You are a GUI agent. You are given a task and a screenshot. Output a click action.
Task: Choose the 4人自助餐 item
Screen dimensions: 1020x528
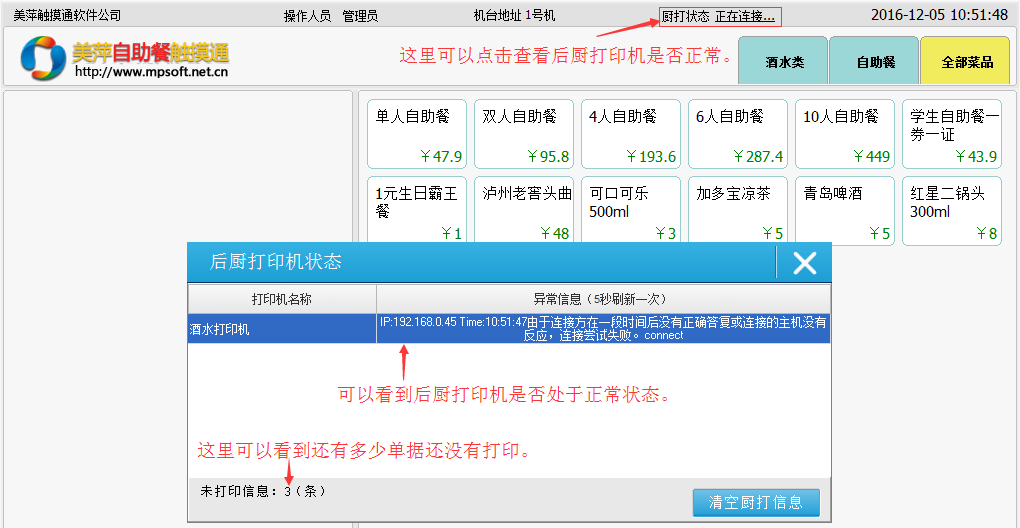[631, 134]
